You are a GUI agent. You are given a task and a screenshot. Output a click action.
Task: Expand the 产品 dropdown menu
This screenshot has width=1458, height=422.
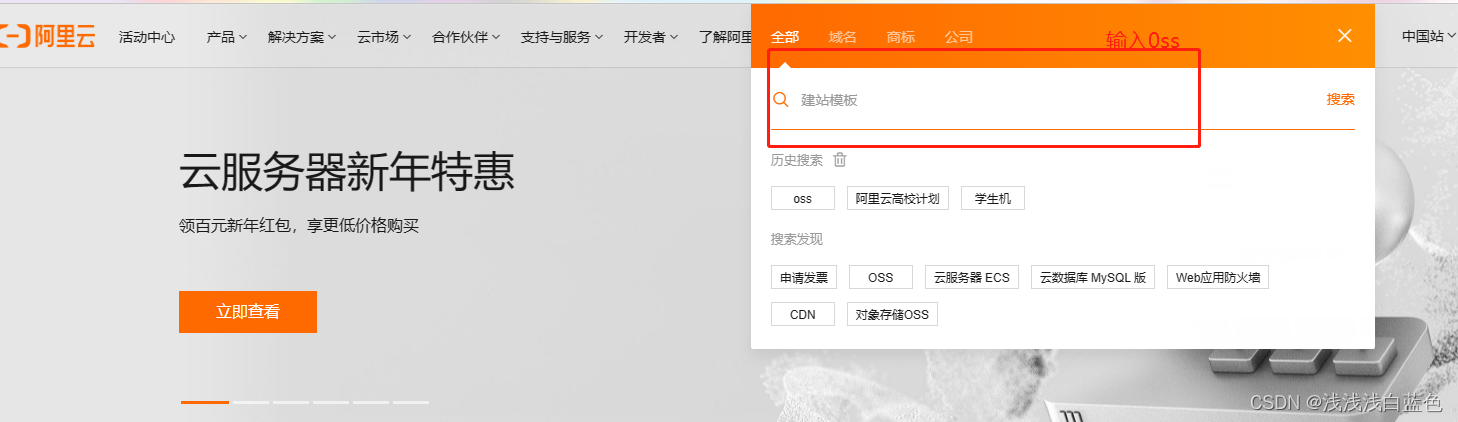(x=226, y=37)
